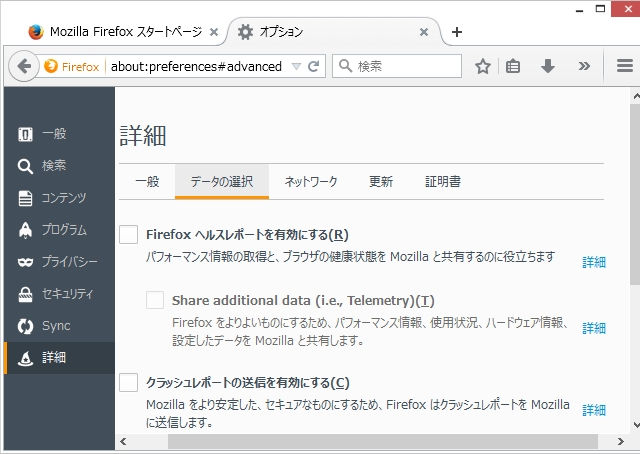Click the Firefox identity icon in address bar

tap(72, 66)
